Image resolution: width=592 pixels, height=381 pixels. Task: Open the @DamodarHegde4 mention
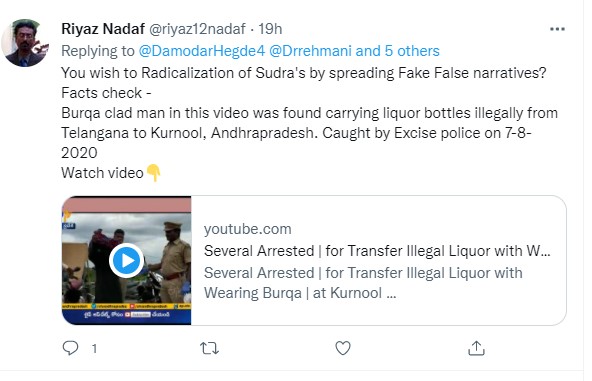coord(202,51)
